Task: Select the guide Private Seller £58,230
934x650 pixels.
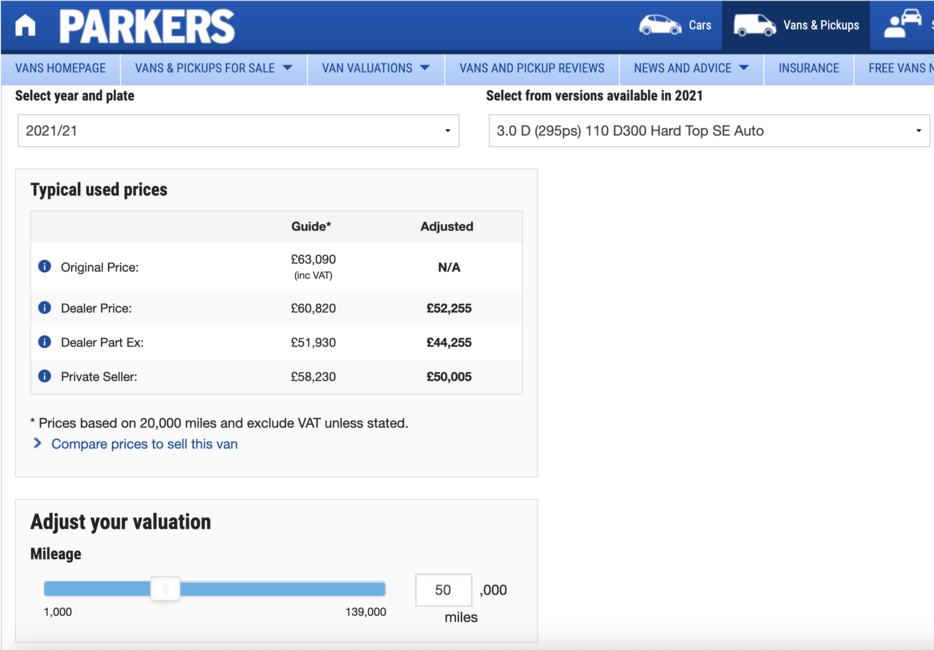Action: 313,377
